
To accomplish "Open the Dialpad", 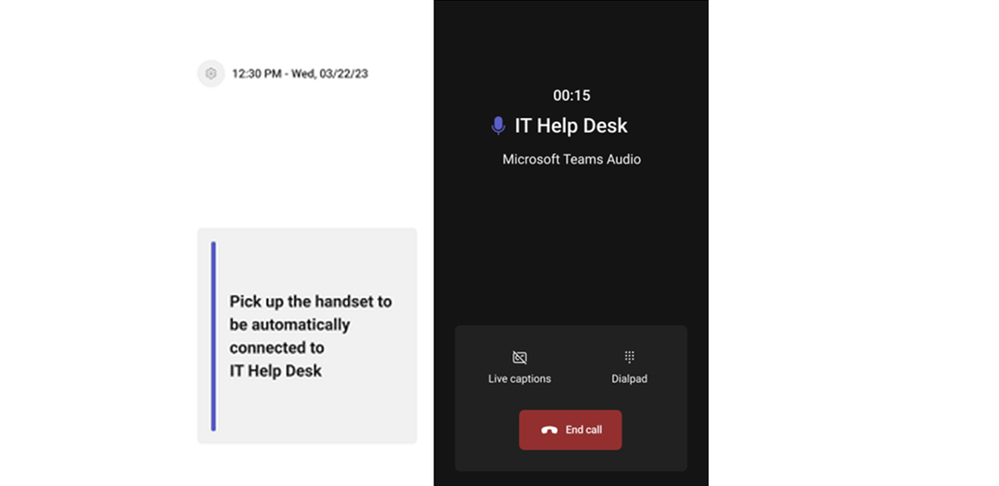I will (629, 366).
